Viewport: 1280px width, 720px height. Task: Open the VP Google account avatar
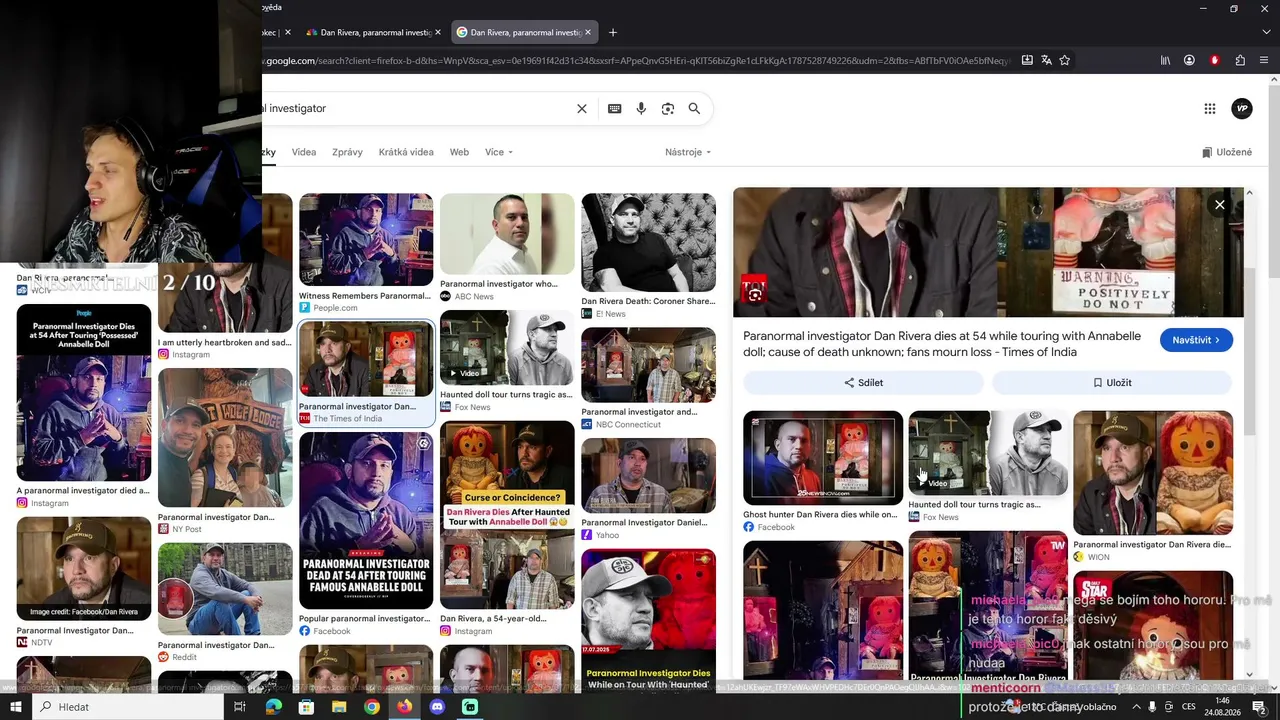(1242, 109)
